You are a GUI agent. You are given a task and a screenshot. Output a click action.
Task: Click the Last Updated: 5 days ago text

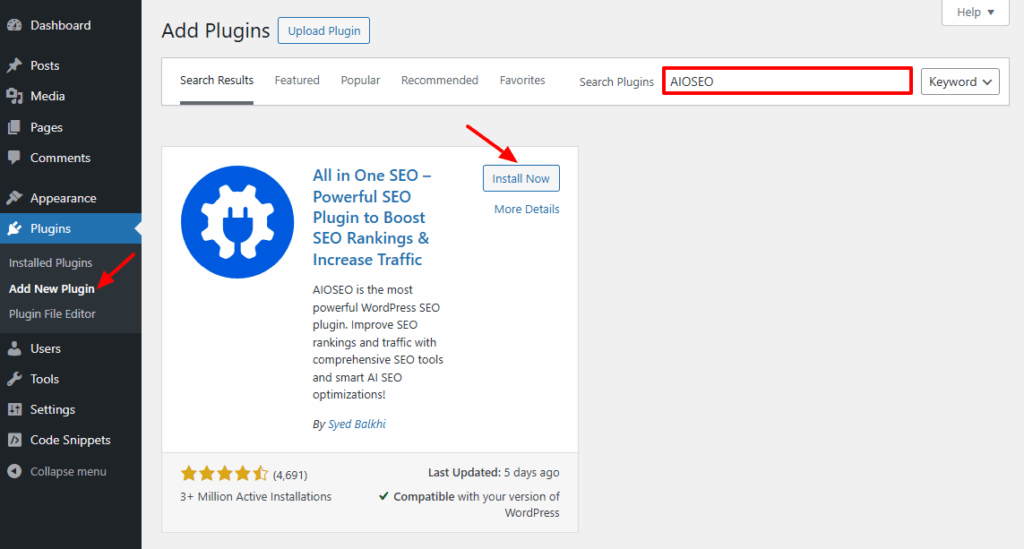click(x=494, y=473)
